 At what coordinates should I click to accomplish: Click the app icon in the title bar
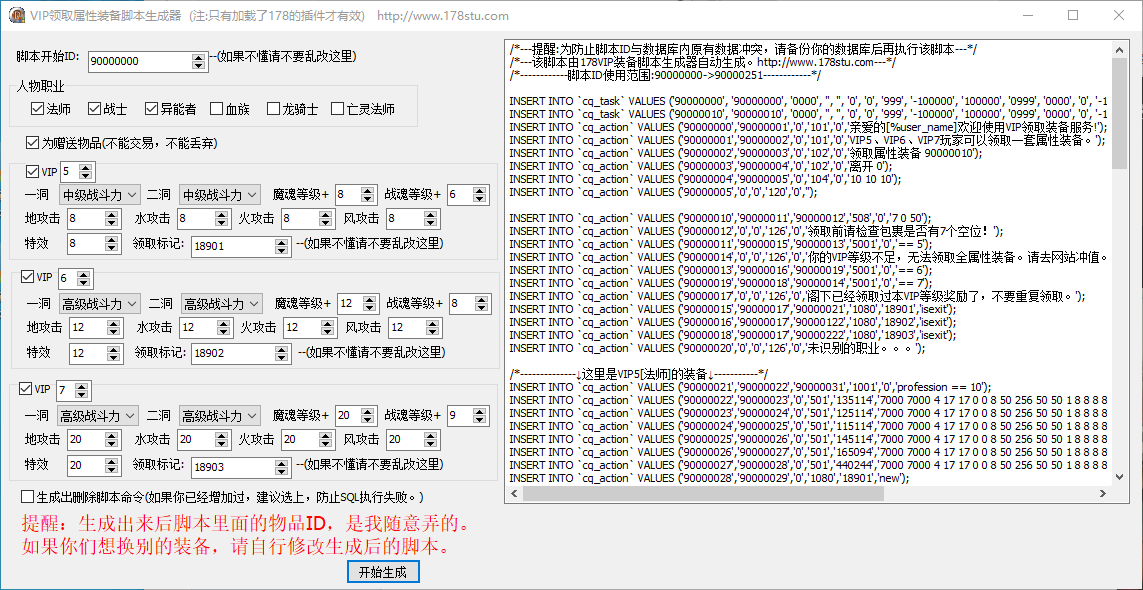tap(15, 16)
